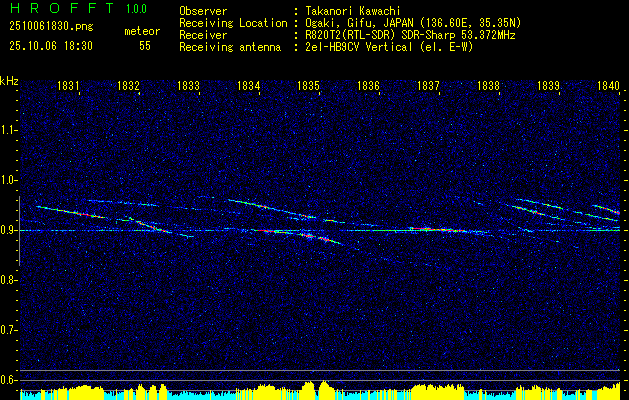Image resolution: width=629 pixels, height=400 pixels.
Task: Click the 0.7 kHz frequency label
Action: (8, 330)
